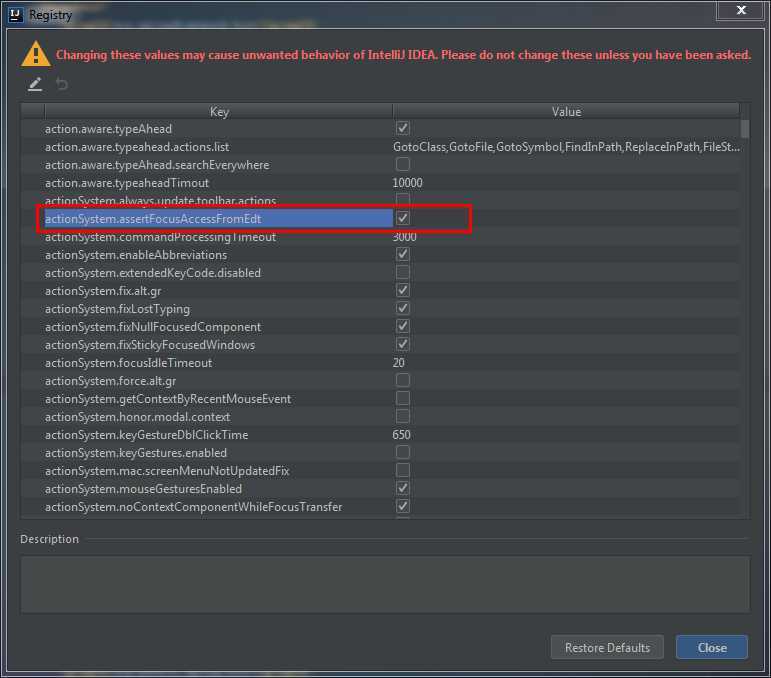Viewport: 771px width, 678px height.
Task: Select actionSystem.honor.modal.context key
Action: (x=138, y=417)
